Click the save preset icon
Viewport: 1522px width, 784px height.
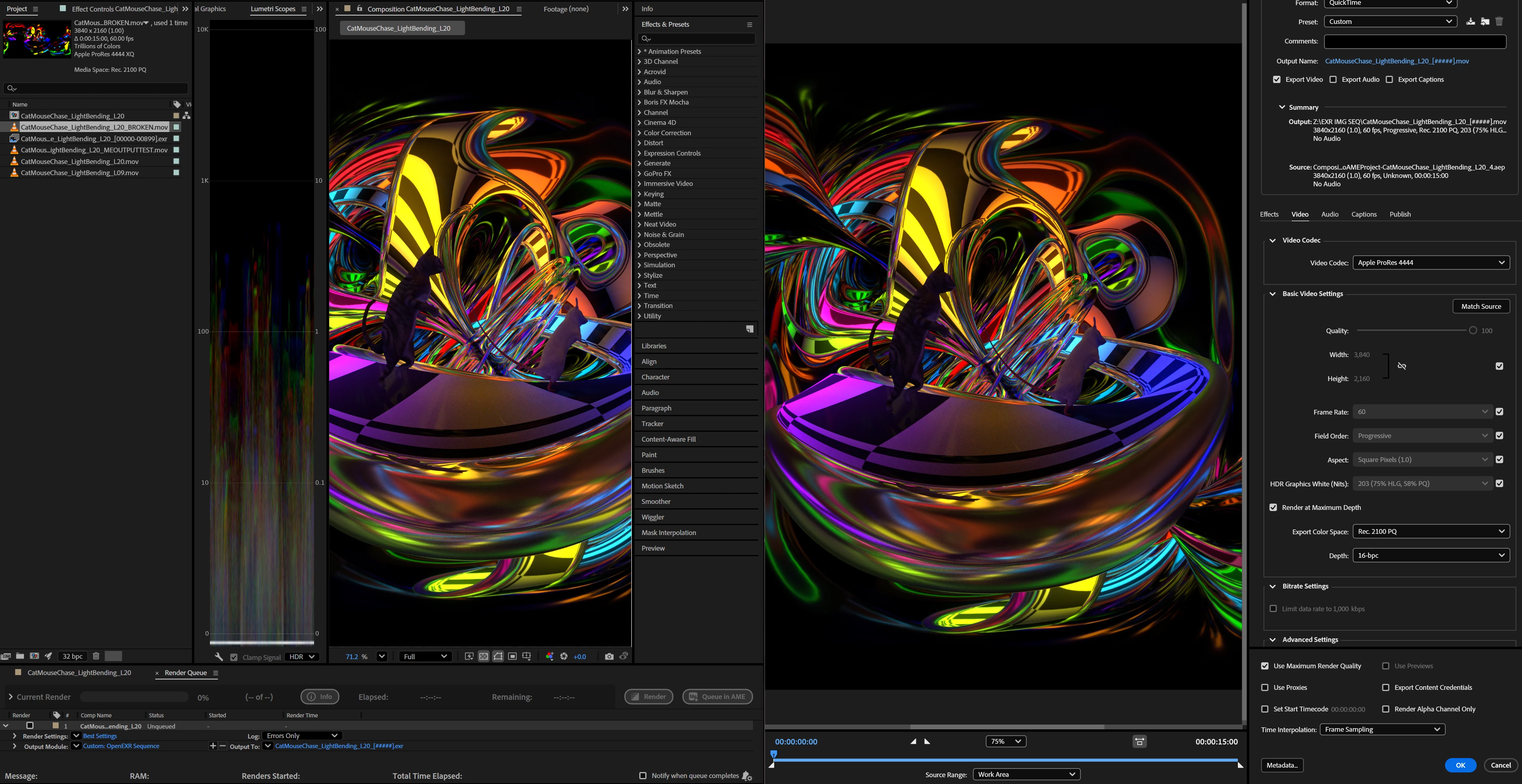pos(1471,21)
